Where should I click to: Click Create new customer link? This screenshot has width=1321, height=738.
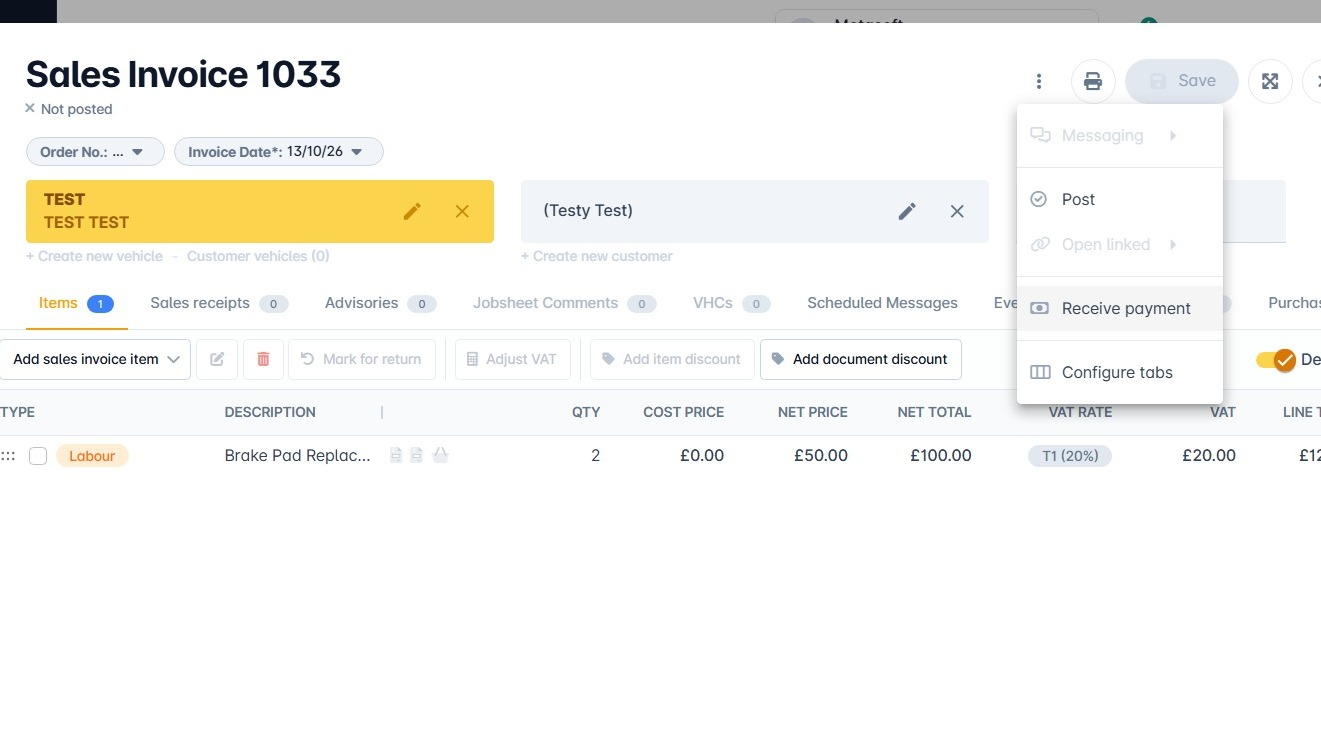[597, 256]
